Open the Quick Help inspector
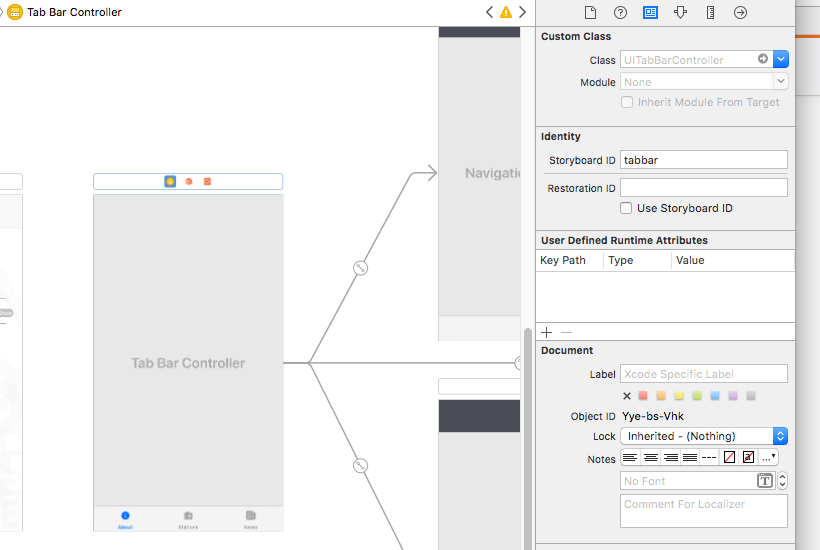Viewport: 820px width, 550px height. click(x=620, y=13)
